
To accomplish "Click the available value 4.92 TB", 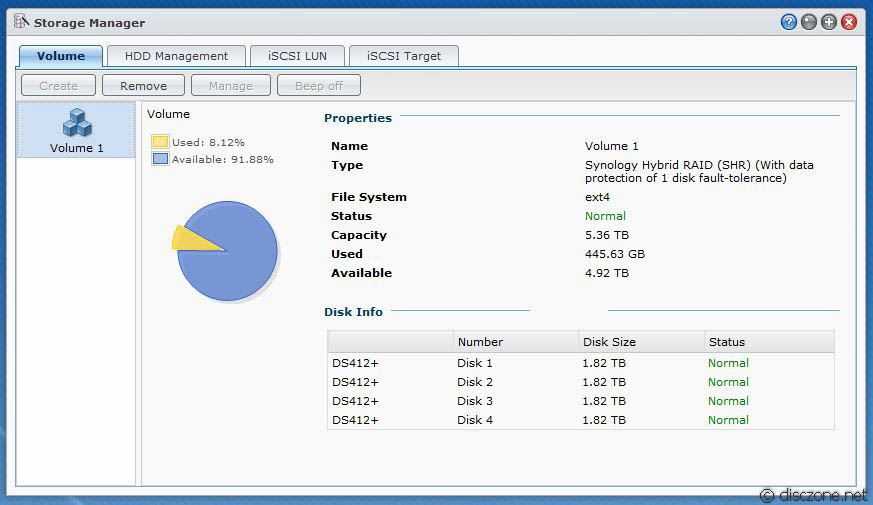I will click(x=607, y=273).
